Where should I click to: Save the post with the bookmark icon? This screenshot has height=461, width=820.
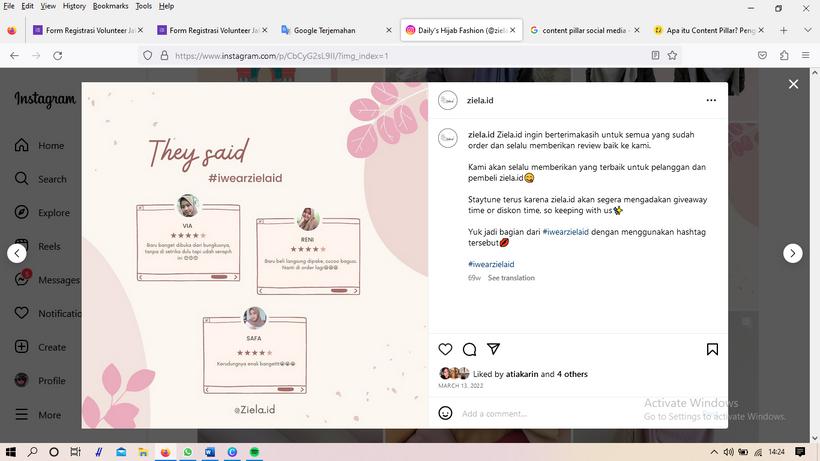[712, 349]
